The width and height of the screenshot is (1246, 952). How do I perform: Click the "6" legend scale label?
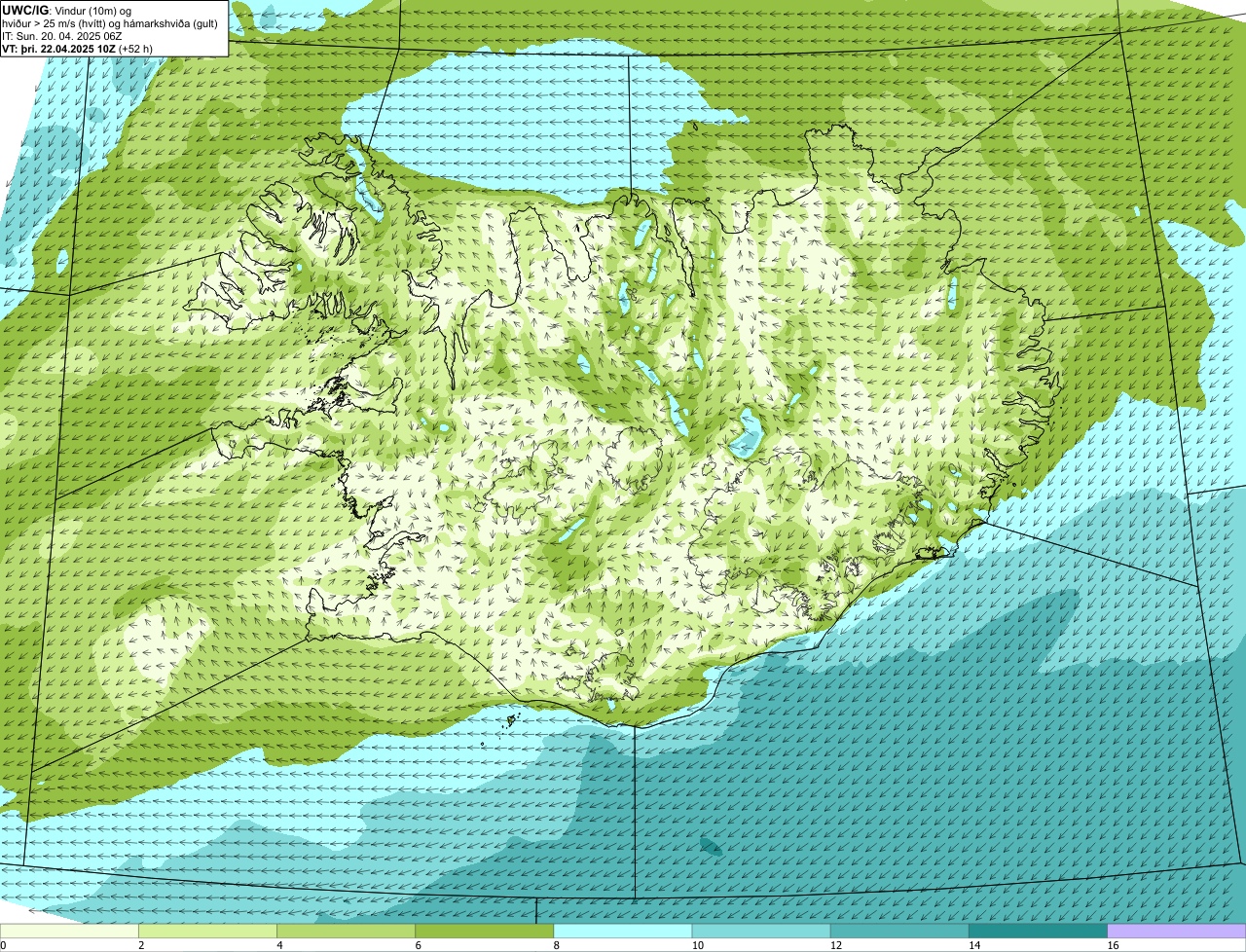coord(419,945)
